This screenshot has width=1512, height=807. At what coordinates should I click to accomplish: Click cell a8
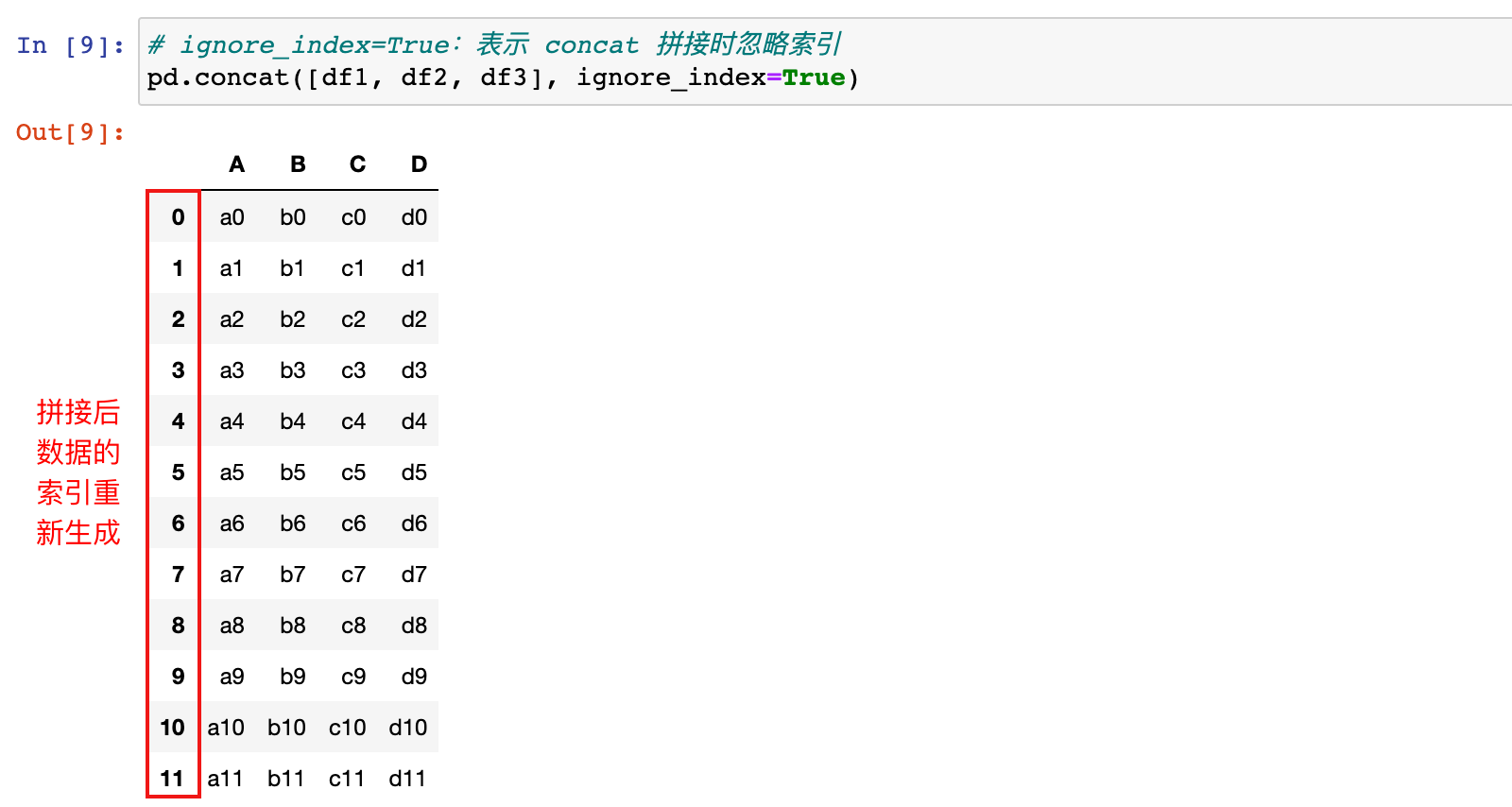232,626
